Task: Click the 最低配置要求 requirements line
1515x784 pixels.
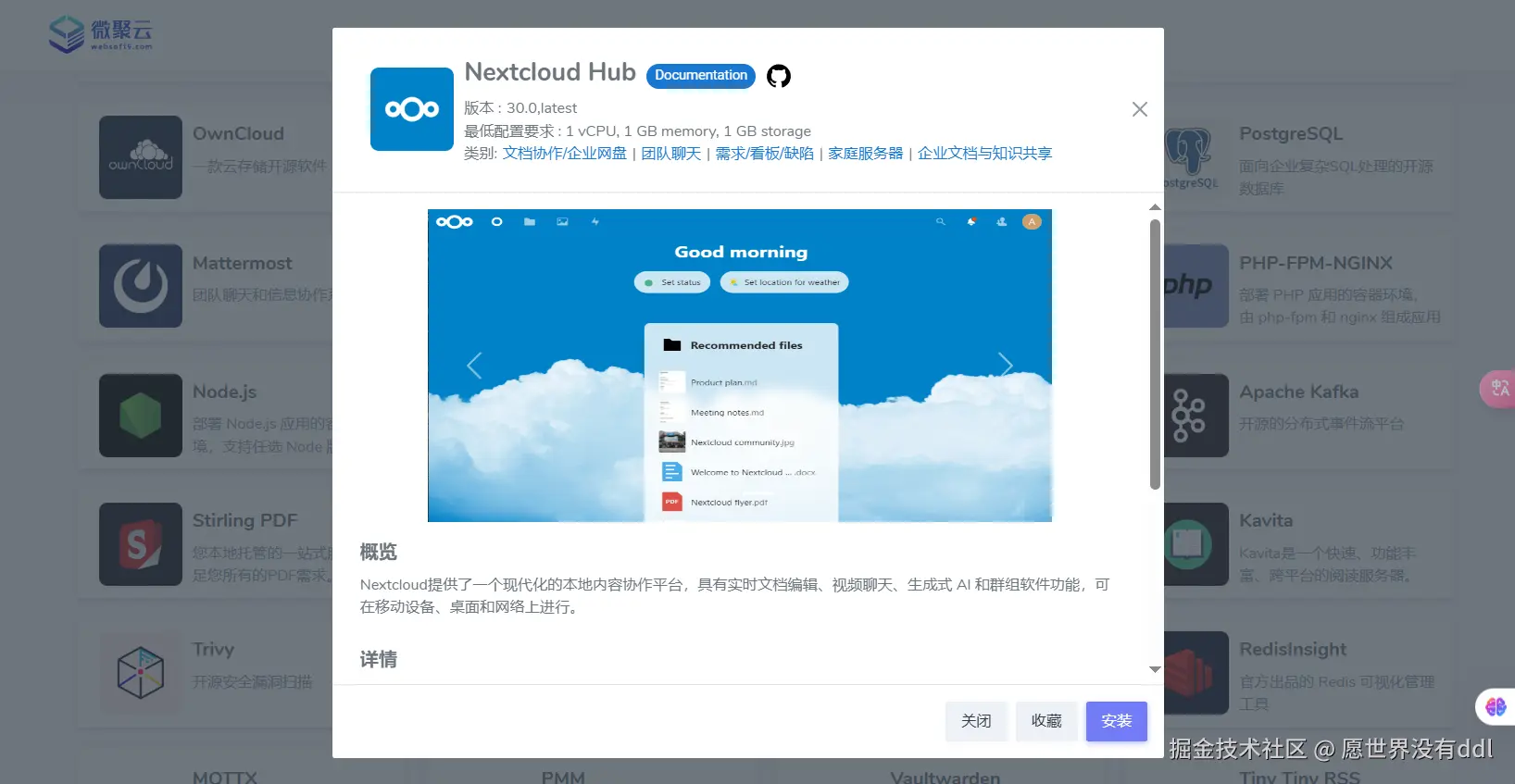Action: point(637,131)
